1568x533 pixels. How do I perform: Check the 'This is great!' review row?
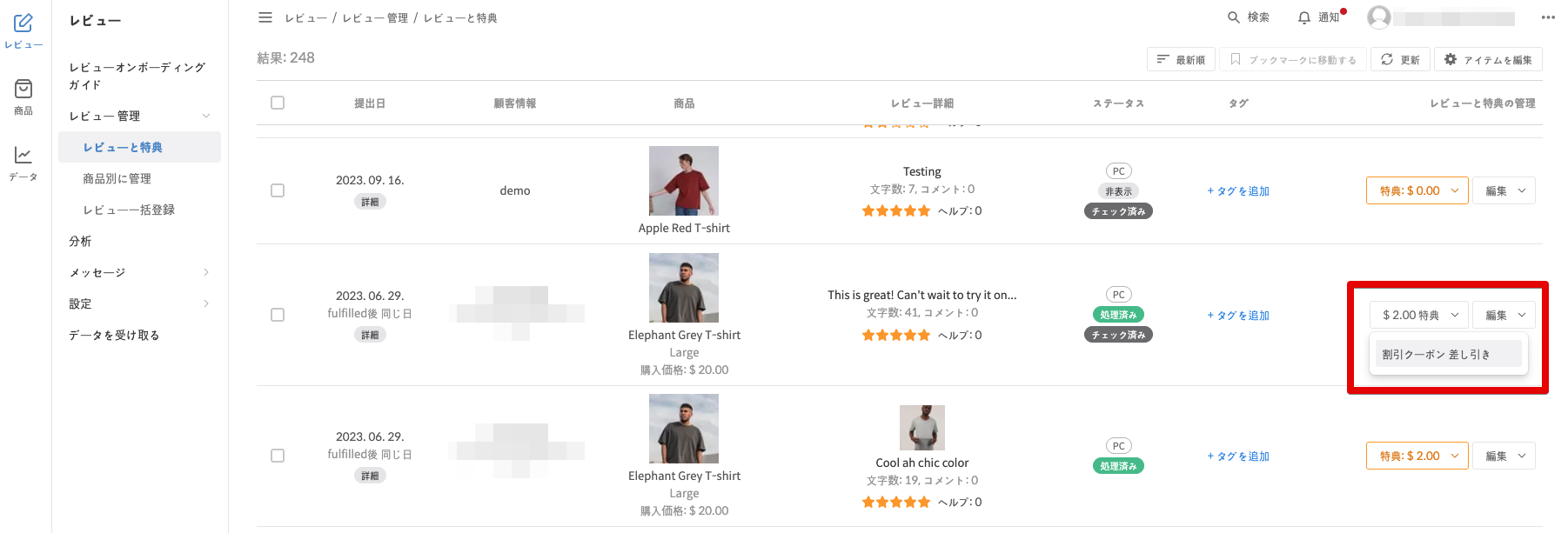pyautogui.click(x=278, y=315)
